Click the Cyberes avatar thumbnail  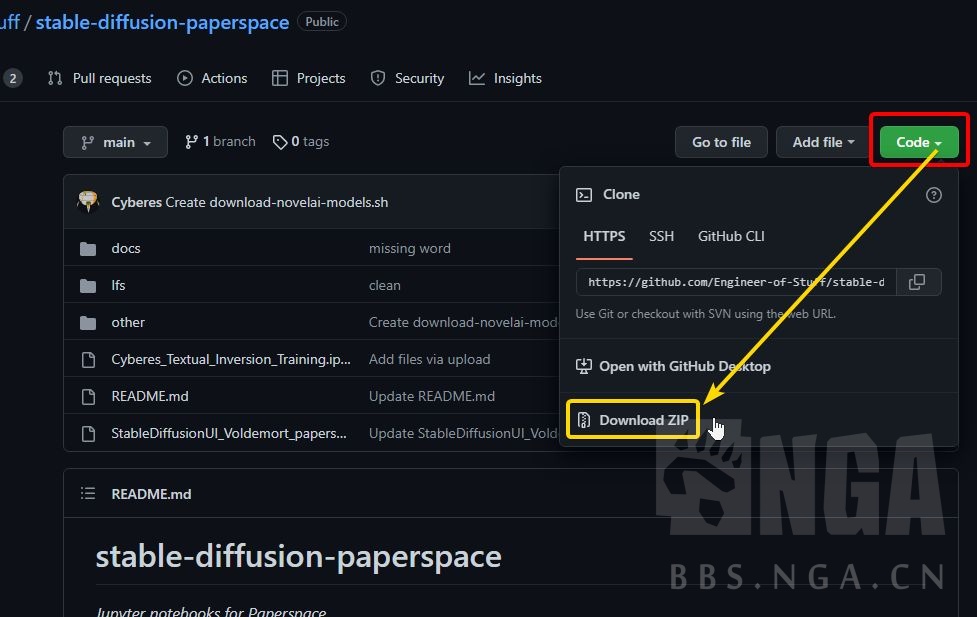[88, 201]
